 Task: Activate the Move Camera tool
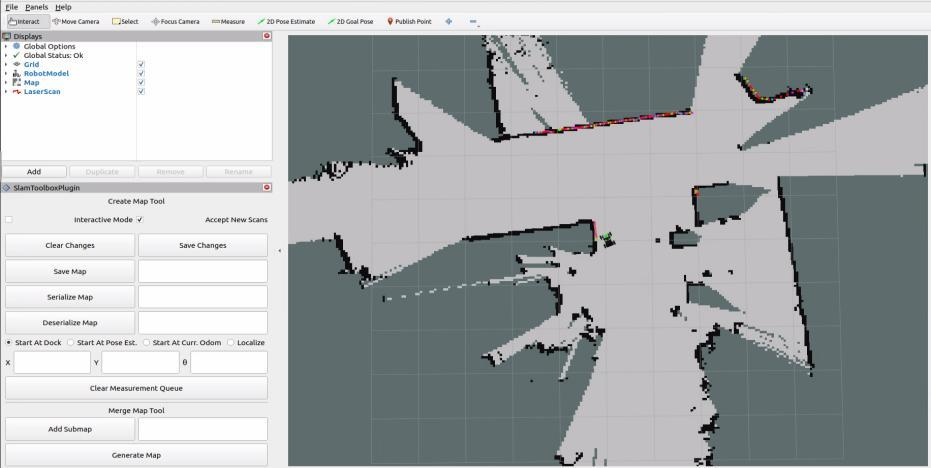(76, 21)
